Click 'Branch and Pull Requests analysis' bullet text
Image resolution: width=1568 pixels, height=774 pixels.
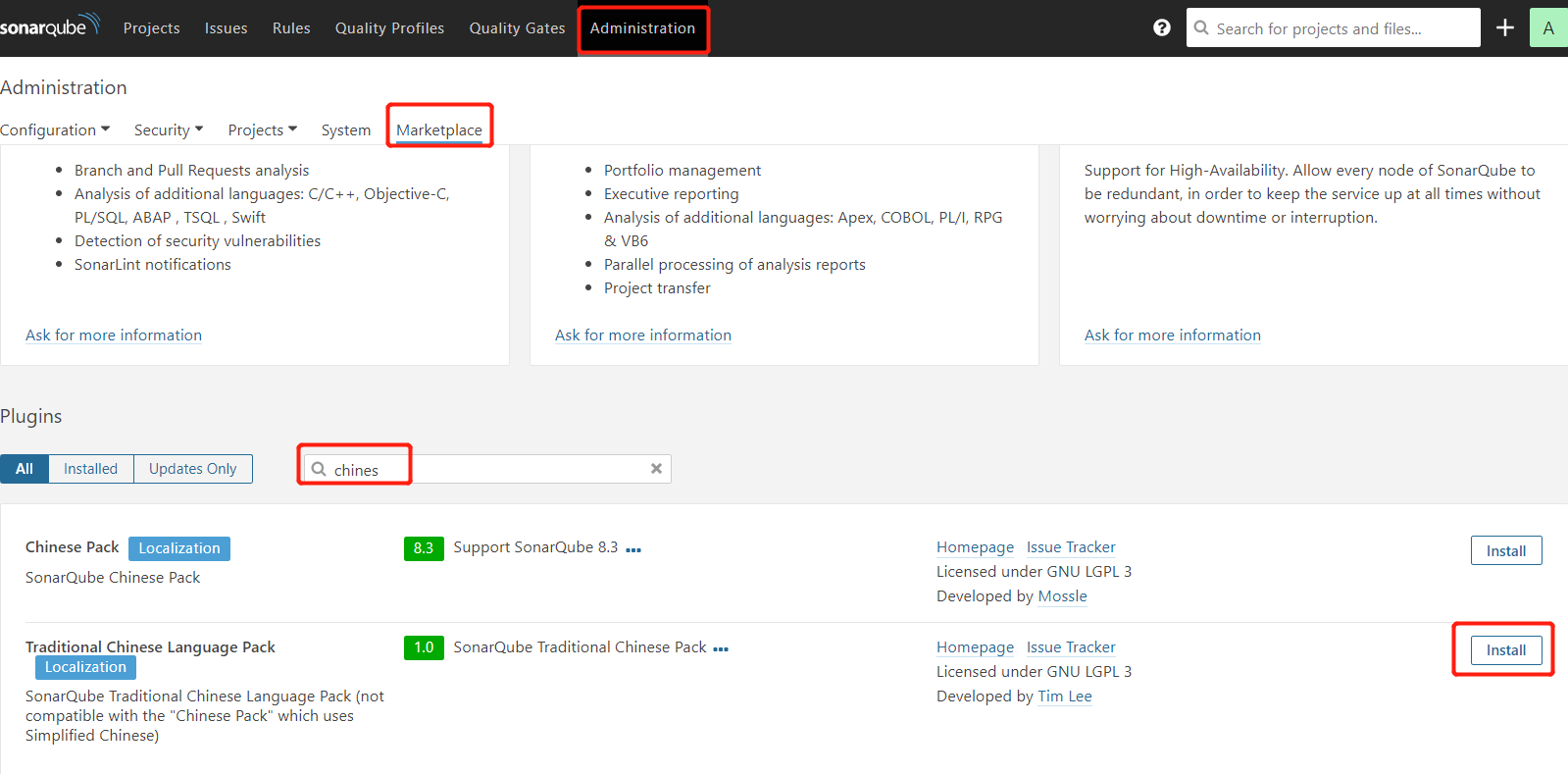pyautogui.click(x=191, y=171)
